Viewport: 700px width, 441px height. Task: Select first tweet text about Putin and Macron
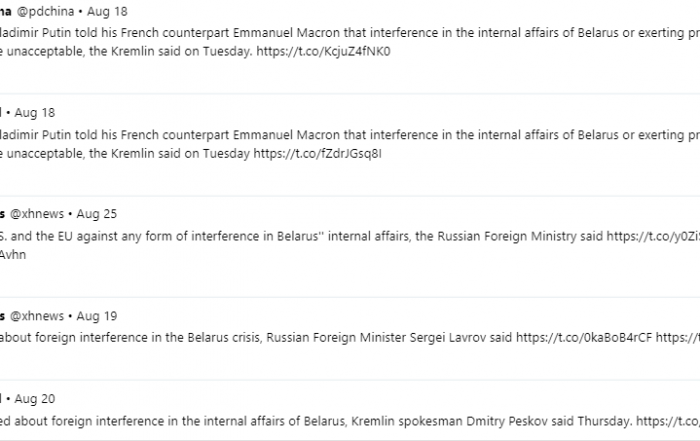click(350, 42)
